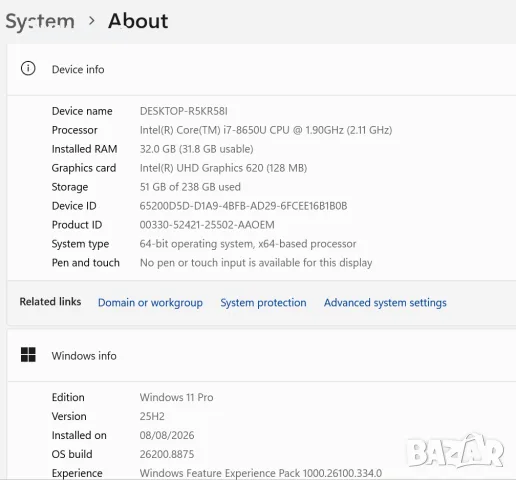Click the System type label
The width and height of the screenshot is (516, 480).
click(x=80, y=244)
